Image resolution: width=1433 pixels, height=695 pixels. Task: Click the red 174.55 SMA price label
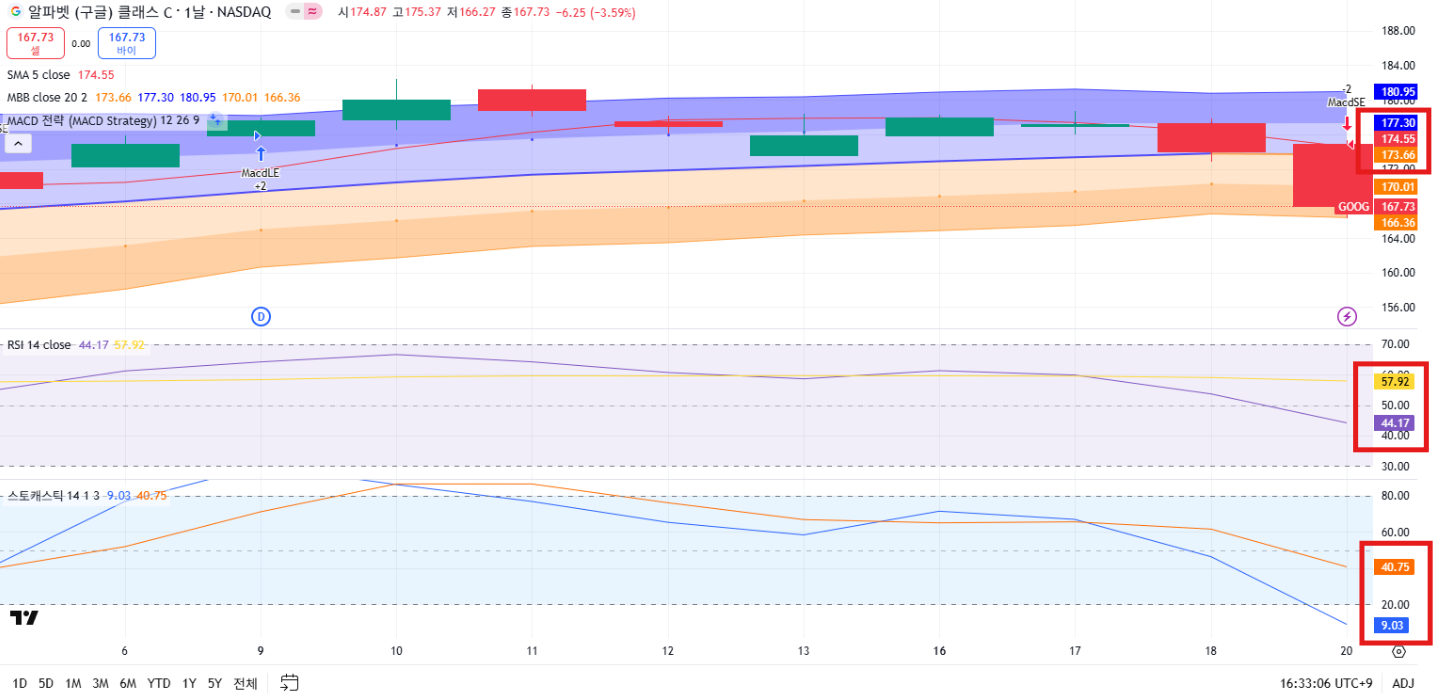tap(1398, 139)
